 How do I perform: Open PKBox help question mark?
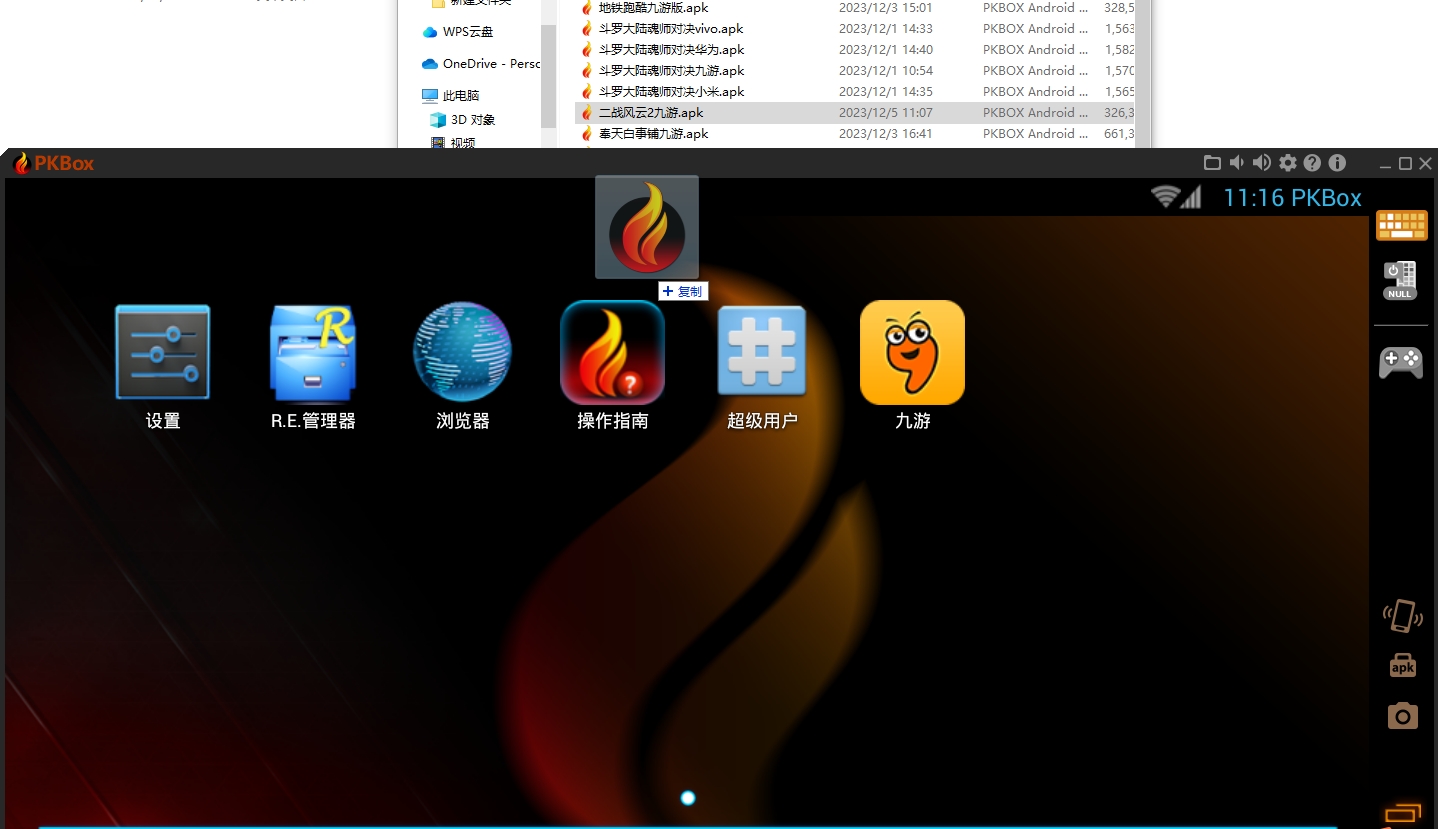(1313, 163)
